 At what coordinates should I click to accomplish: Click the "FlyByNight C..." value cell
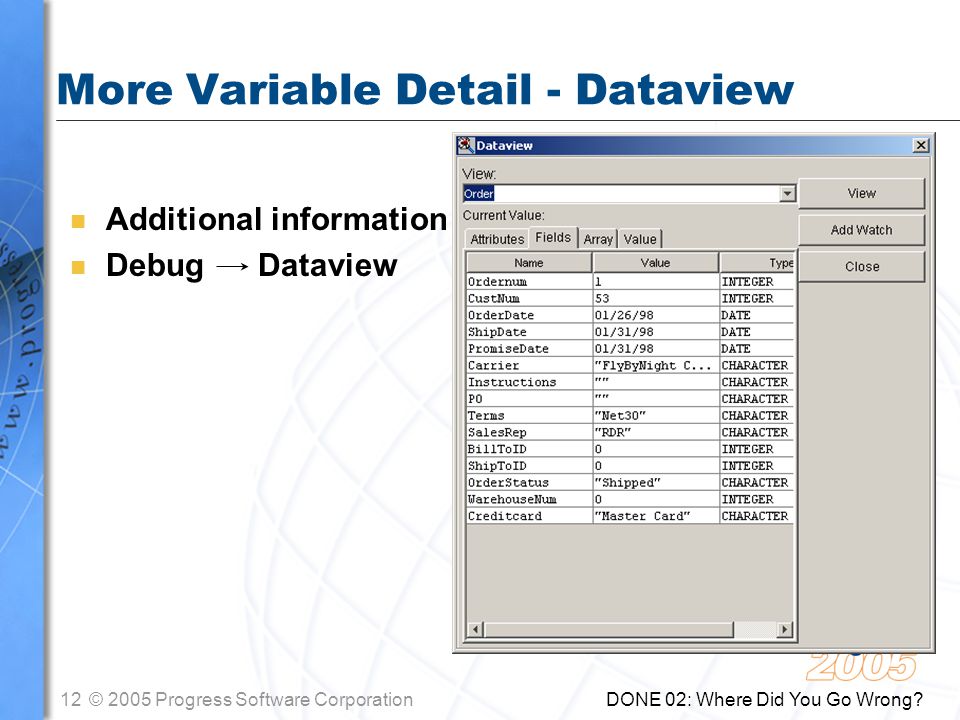coord(656,366)
